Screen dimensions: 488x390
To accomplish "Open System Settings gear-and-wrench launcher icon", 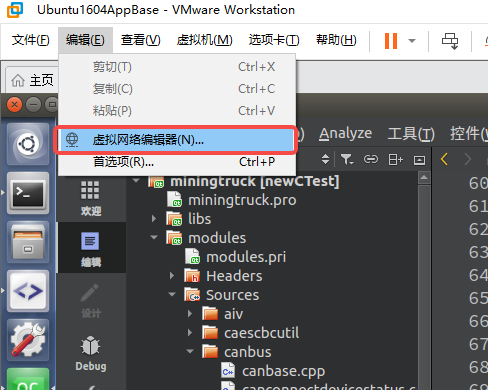I will (x=28, y=340).
